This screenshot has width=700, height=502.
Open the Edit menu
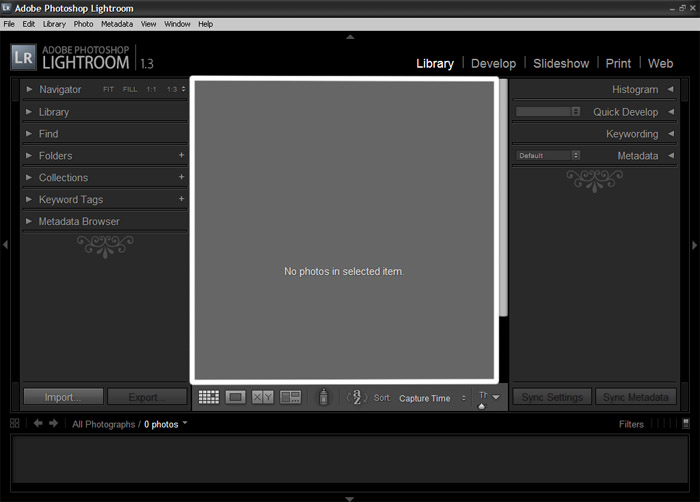coord(29,24)
